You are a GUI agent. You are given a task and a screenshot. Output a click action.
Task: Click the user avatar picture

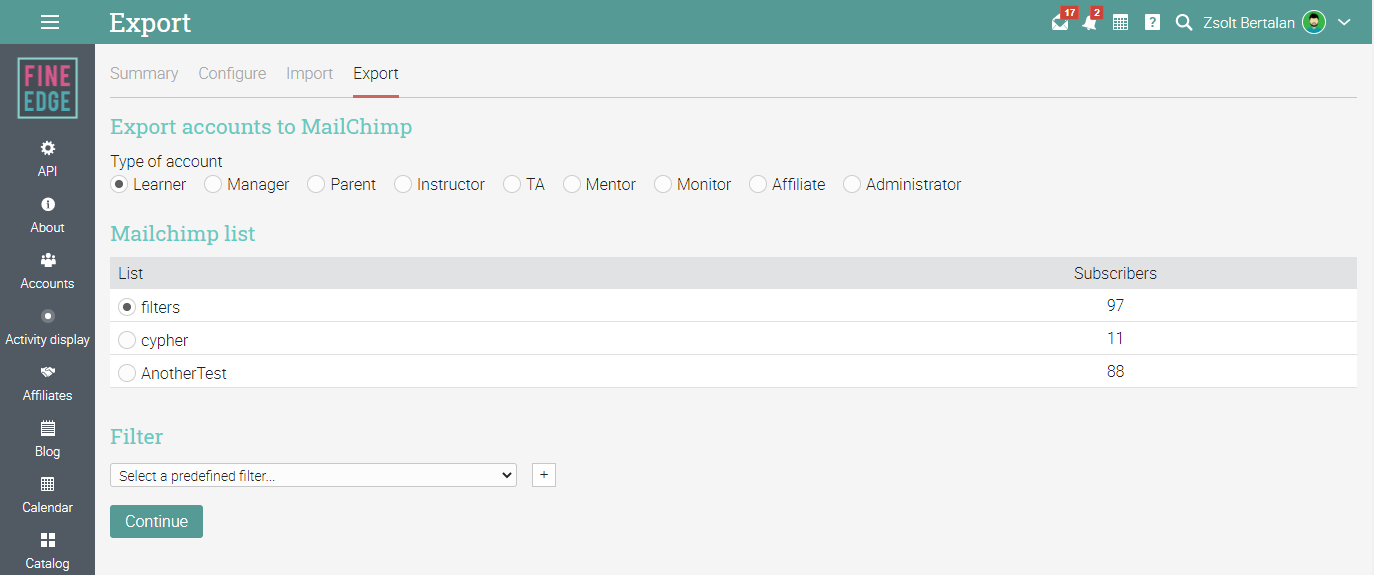(x=1314, y=22)
